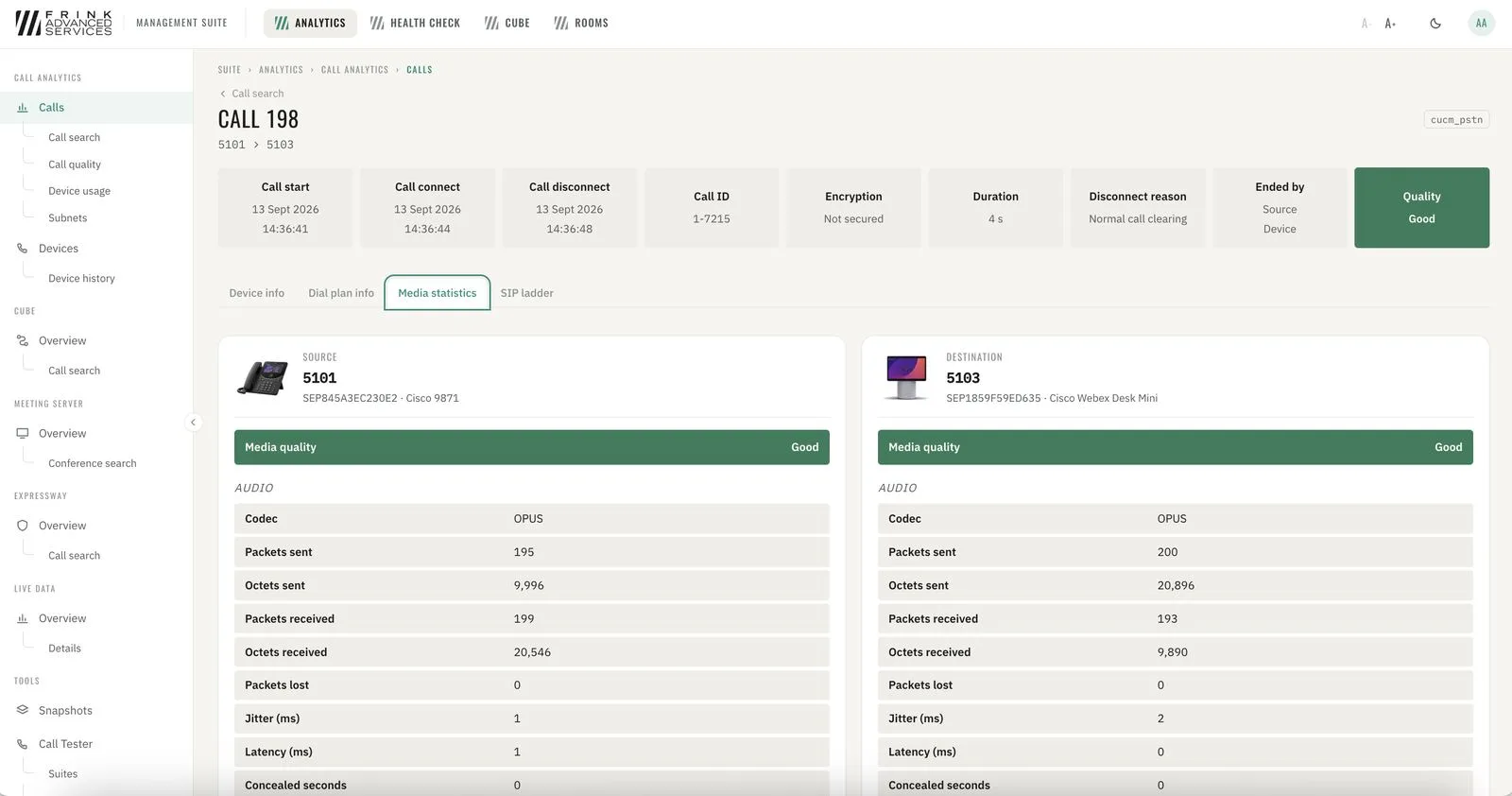
Task: Click the Cisco 9871 source phone image
Action: [x=262, y=378]
